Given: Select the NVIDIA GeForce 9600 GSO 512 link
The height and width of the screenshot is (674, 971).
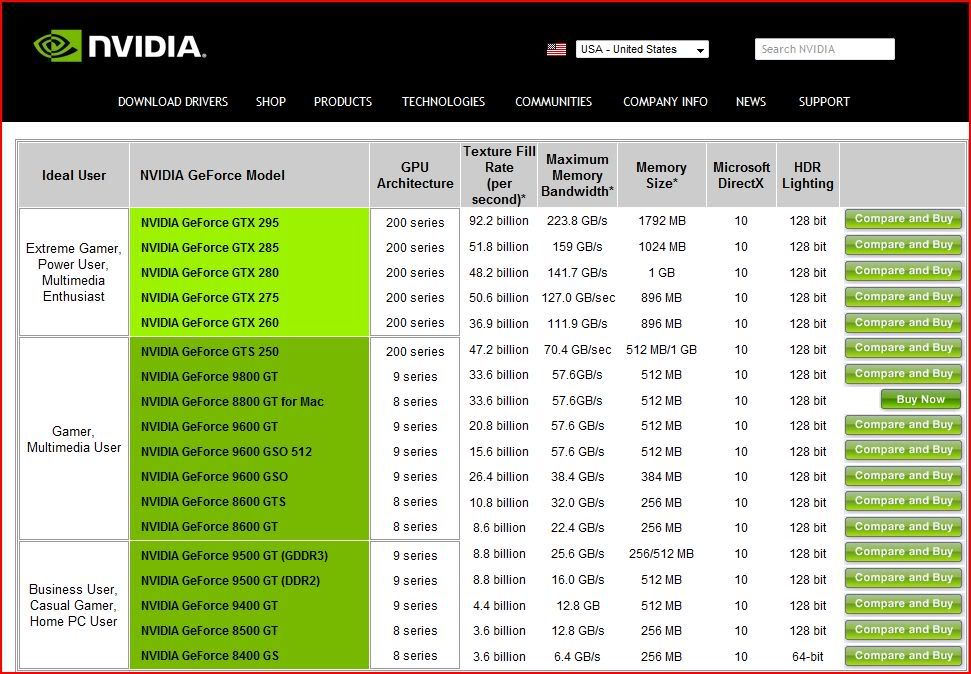Looking at the screenshot, I should (x=226, y=452).
